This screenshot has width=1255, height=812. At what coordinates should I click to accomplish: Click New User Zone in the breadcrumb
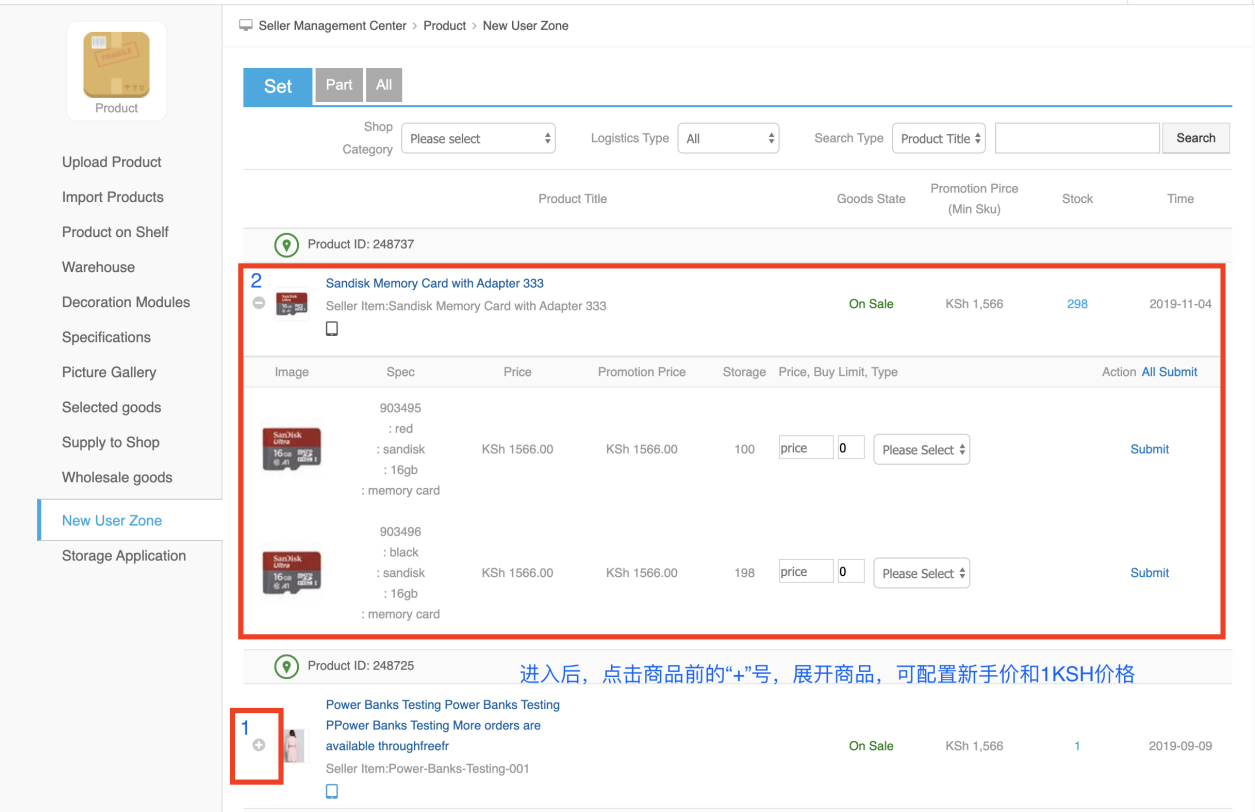point(526,26)
